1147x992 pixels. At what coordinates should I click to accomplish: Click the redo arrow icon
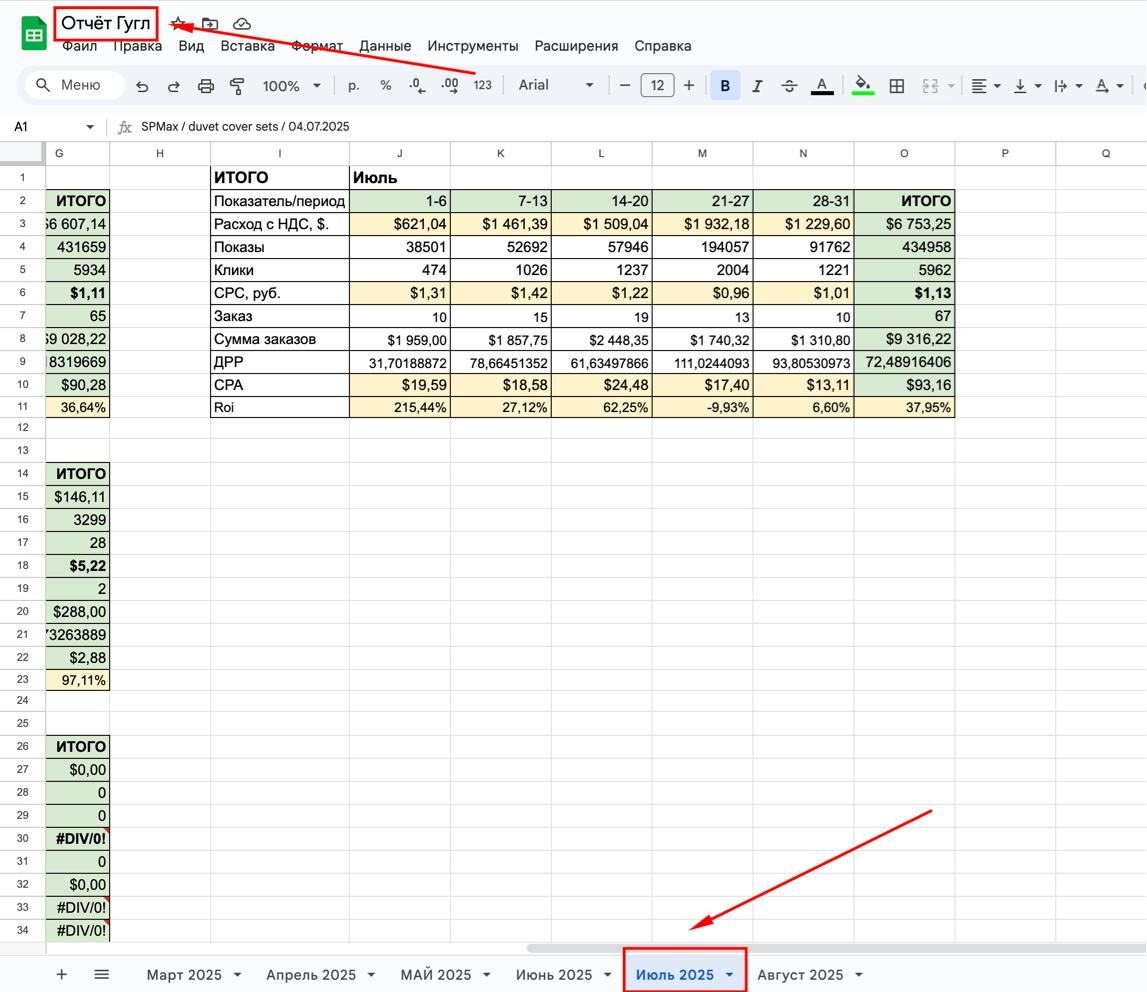click(173, 86)
